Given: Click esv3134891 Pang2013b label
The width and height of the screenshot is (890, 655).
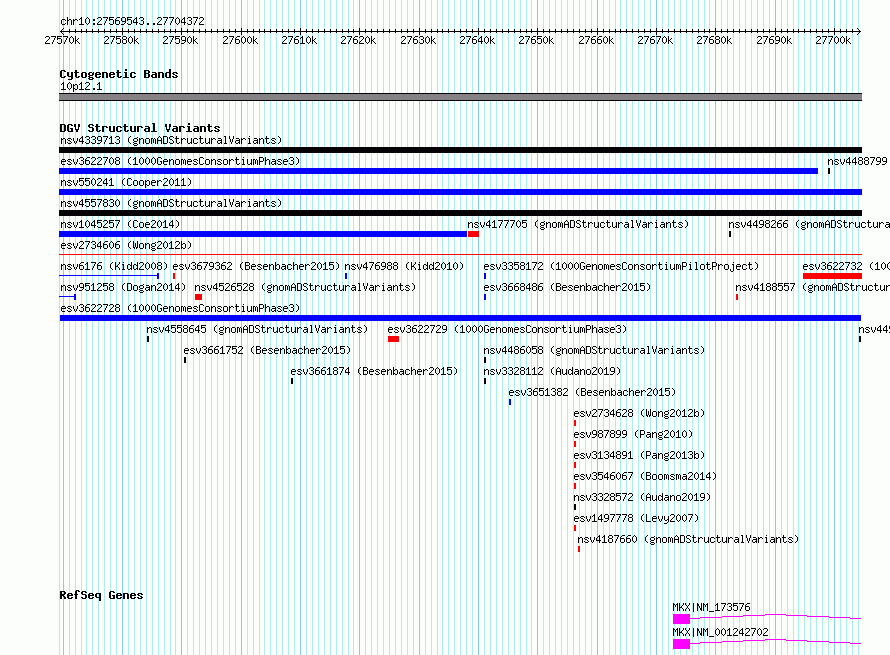Looking at the screenshot, I should click(639, 455).
